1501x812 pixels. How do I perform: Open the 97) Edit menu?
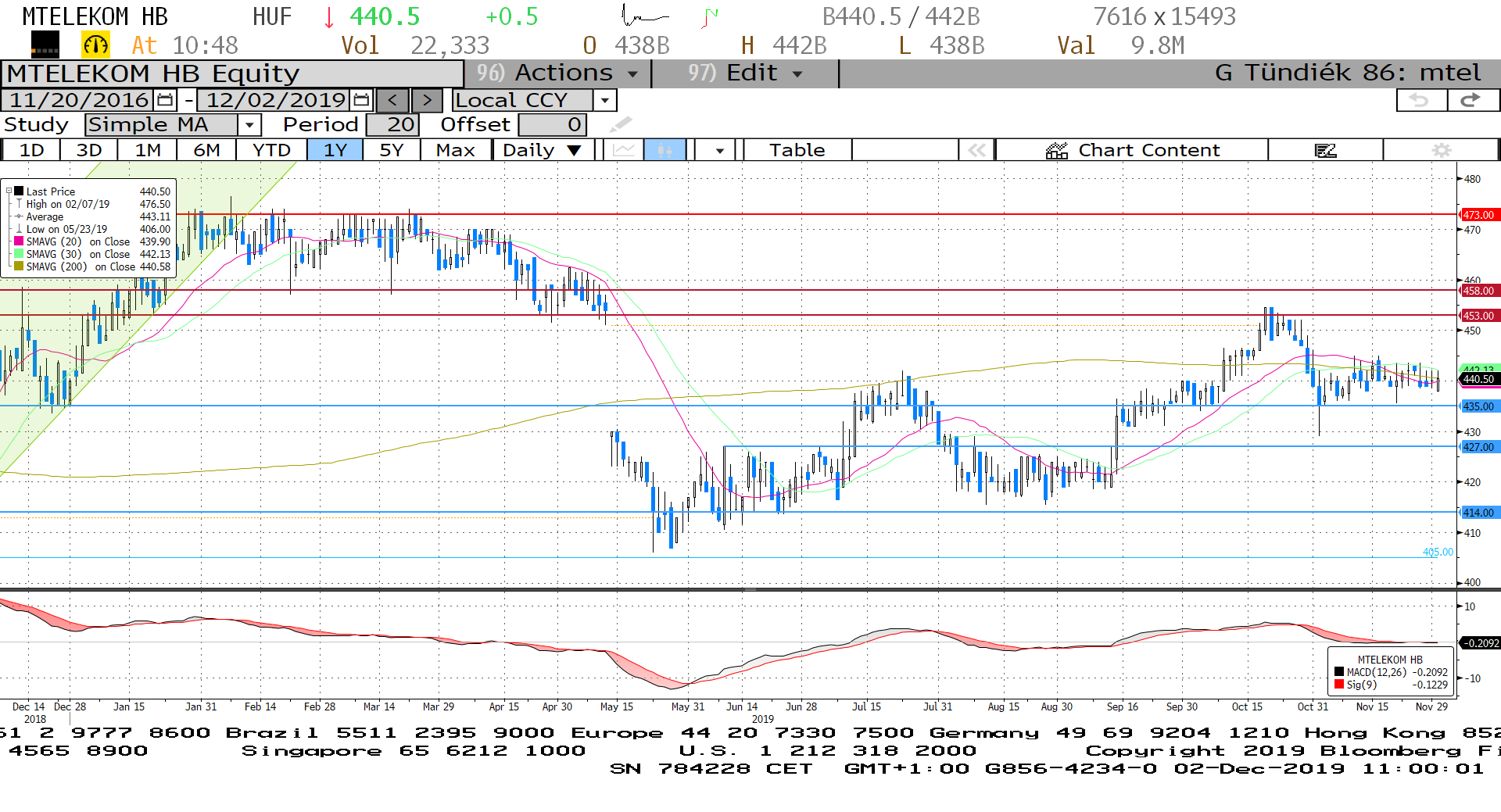click(x=744, y=73)
